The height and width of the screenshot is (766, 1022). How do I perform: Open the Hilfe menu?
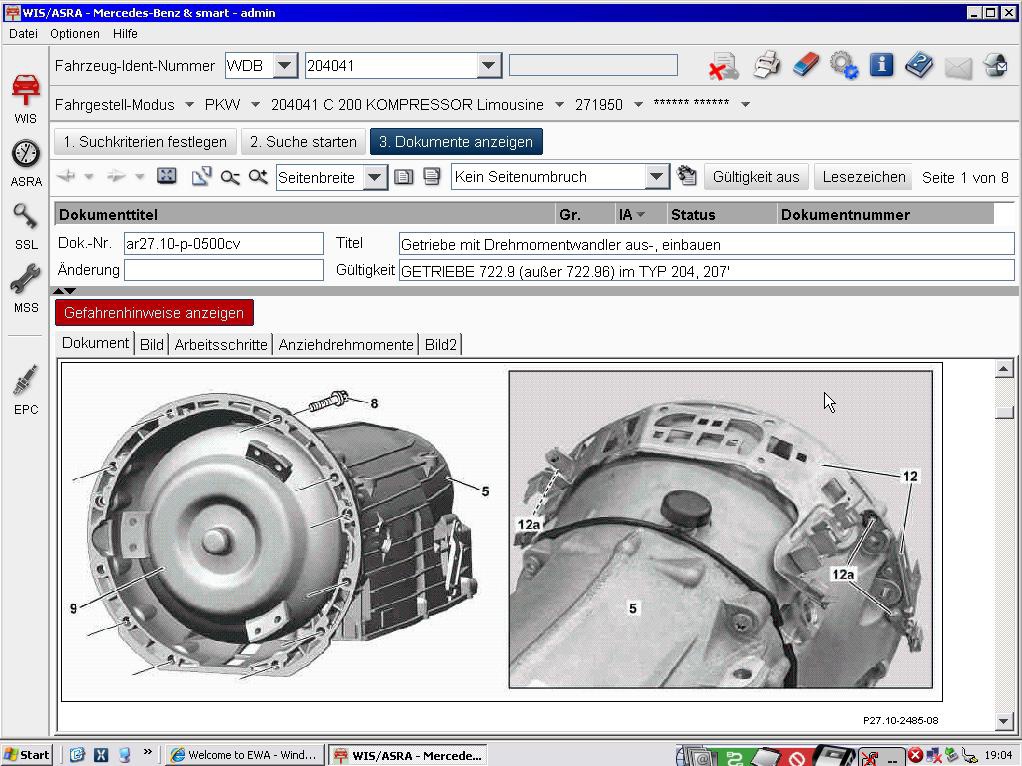(125, 33)
